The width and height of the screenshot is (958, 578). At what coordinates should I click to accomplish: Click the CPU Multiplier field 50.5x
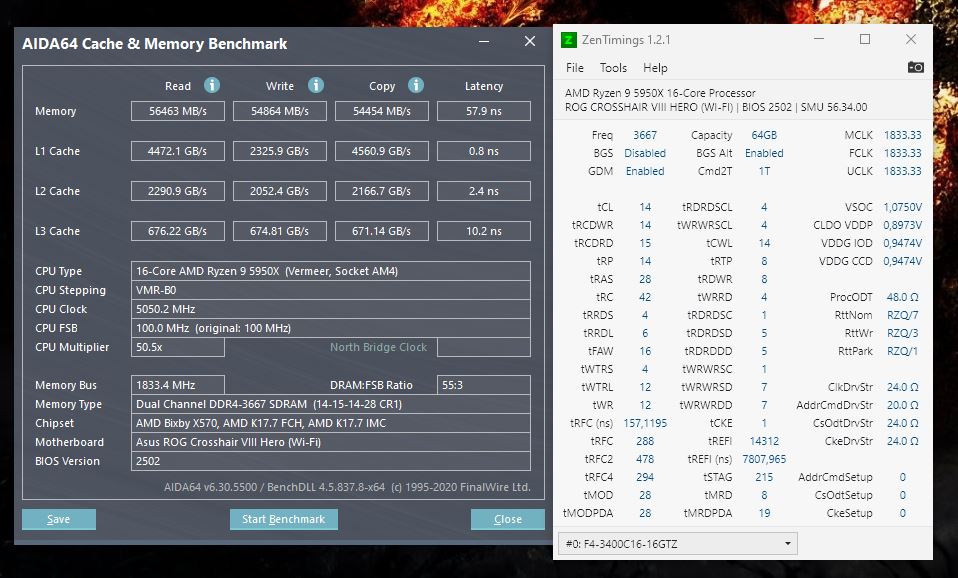pos(178,347)
